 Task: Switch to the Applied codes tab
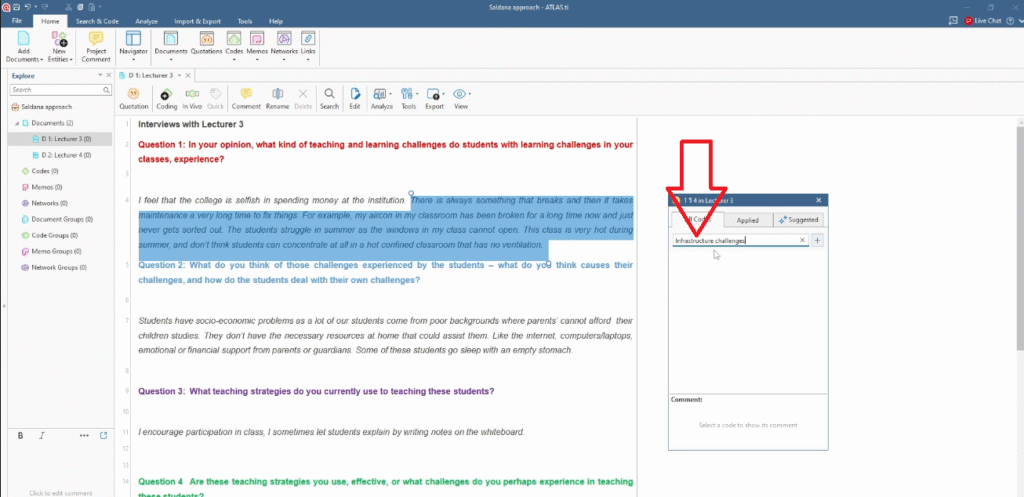coord(747,220)
